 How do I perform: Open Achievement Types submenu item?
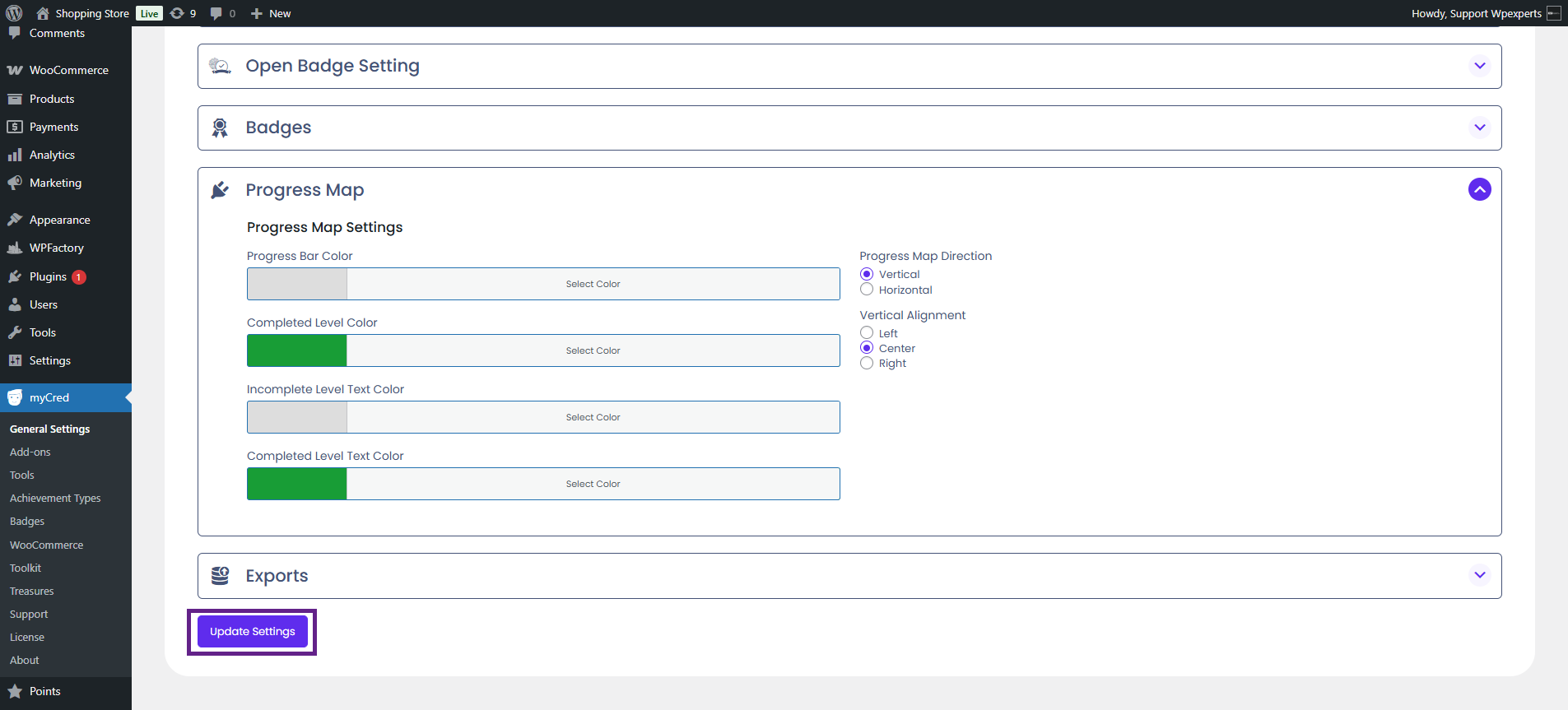55,499
